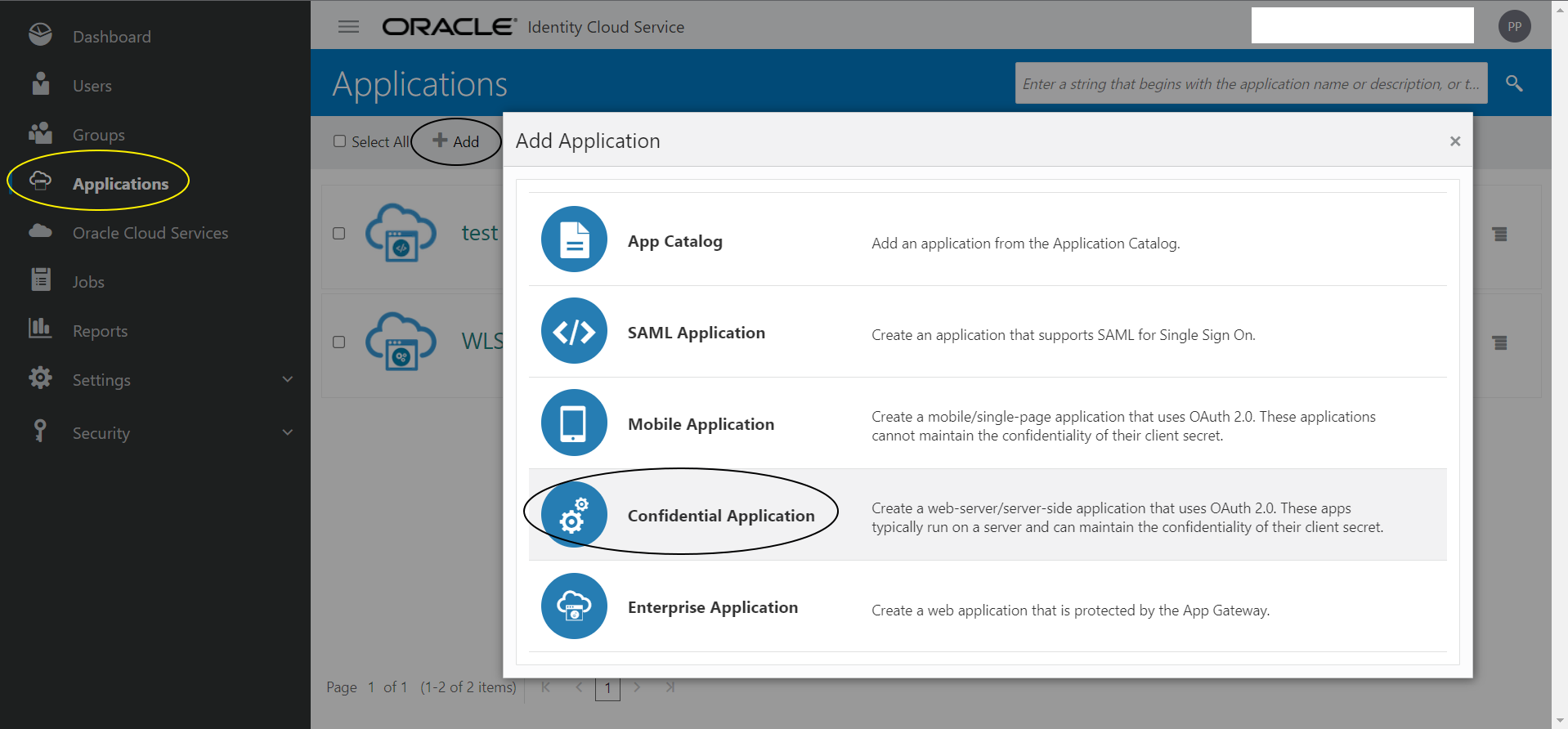1568x729 pixels.
Task: Expand the Security submenu chevron
Action: 287,432
